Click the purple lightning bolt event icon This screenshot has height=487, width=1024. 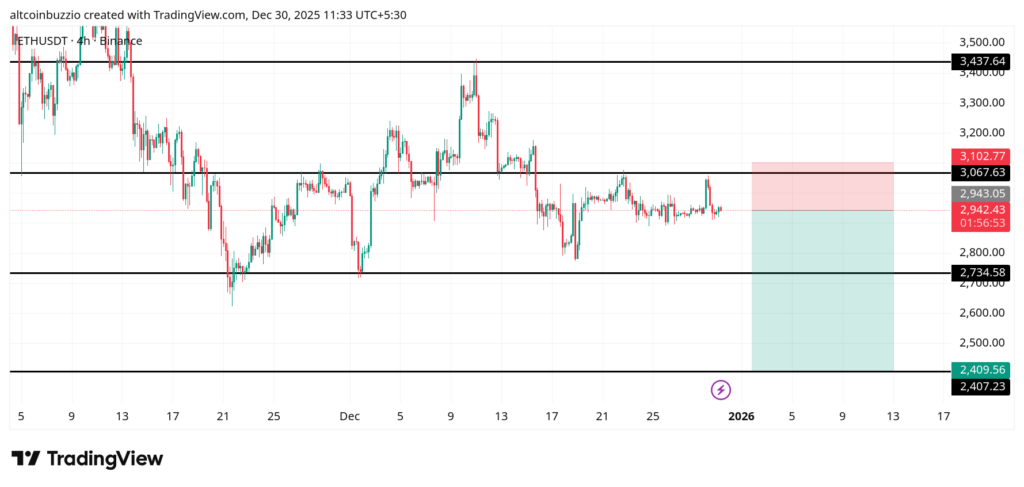coord(720,390)
